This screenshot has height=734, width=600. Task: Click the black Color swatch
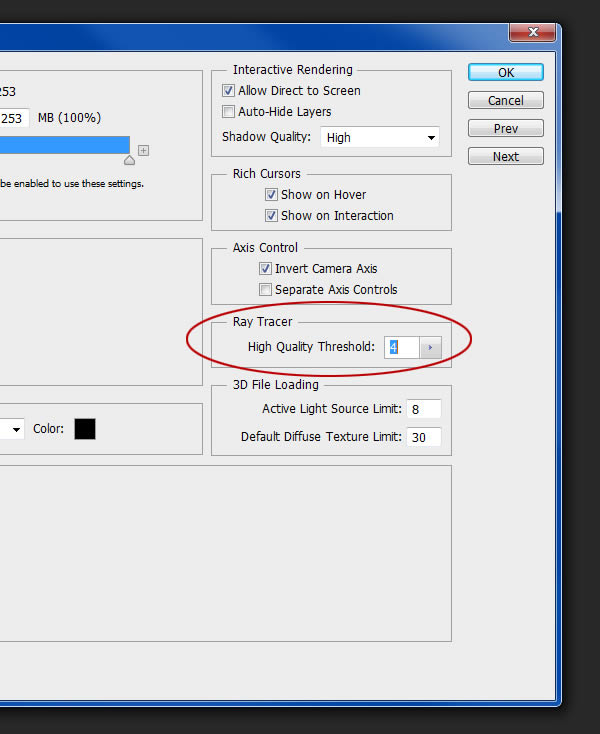point(85,429)
